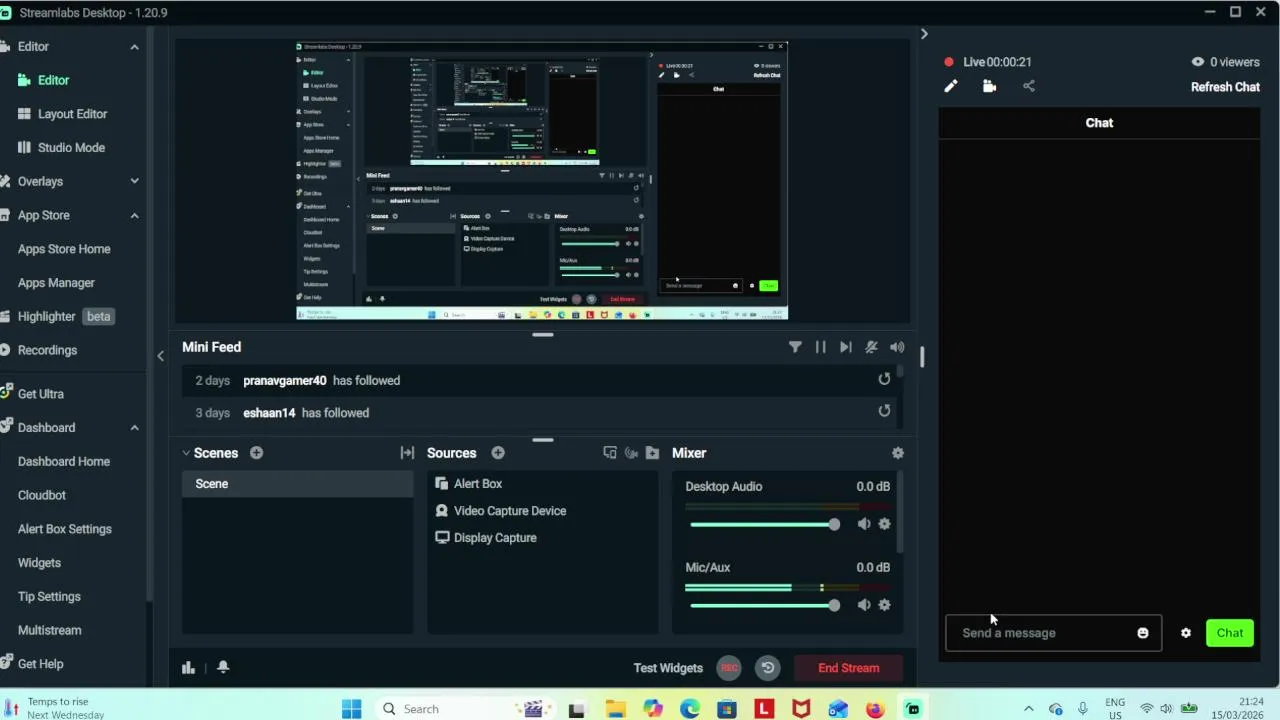Viewport: 1280px width, 720px height.
Task: Add a new scene
Action: click(256, 453)
